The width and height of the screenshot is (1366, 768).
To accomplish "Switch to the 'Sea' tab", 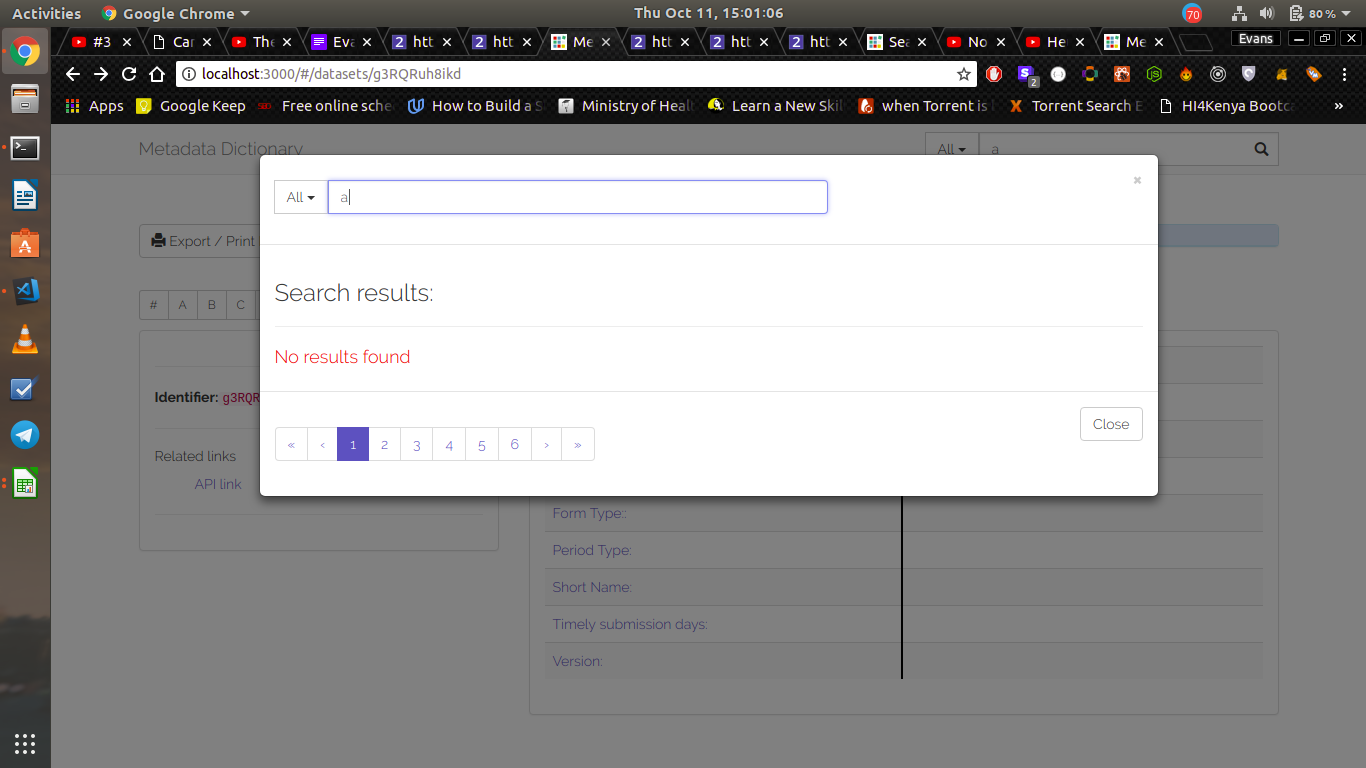I will 897,42.
